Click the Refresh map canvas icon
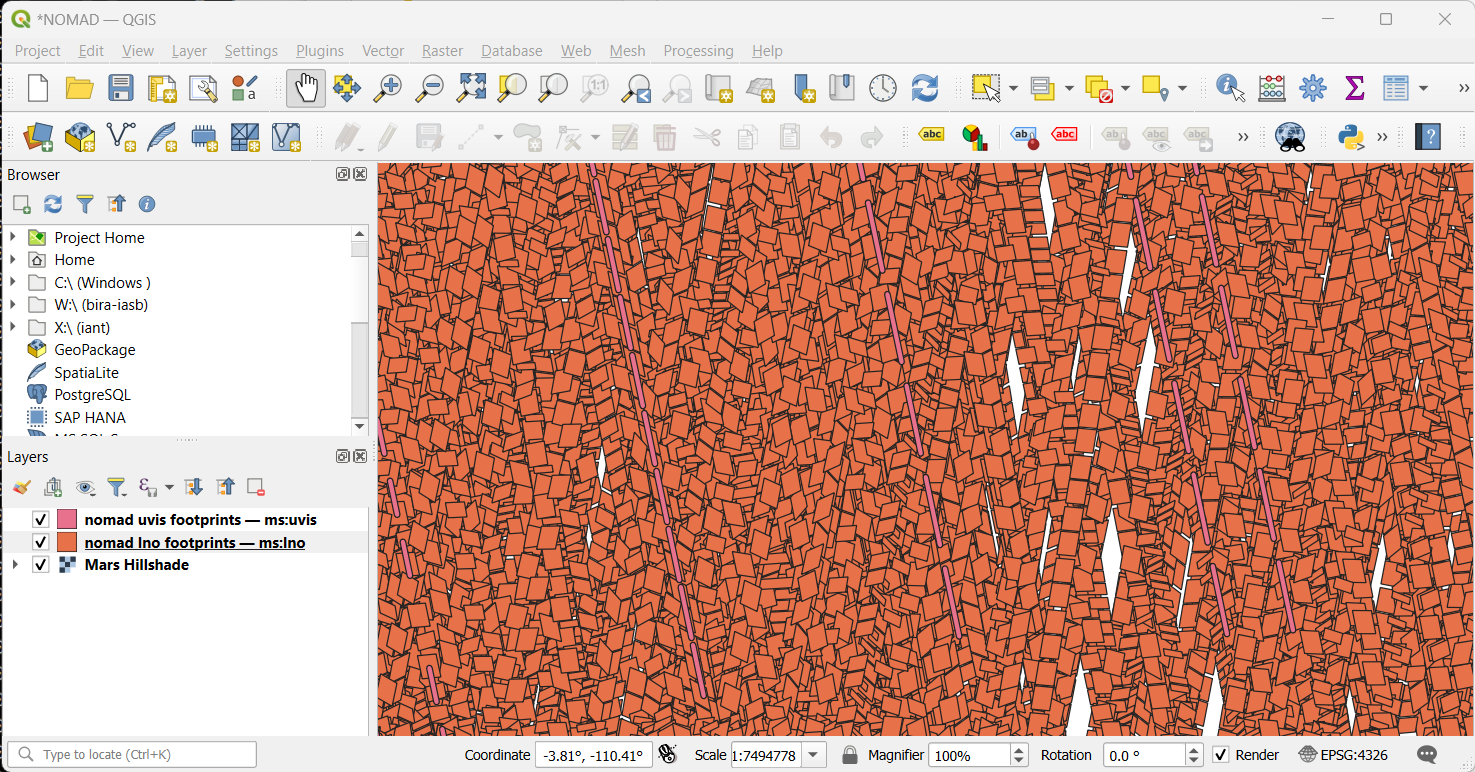The width and height of the screenshot is (1475, 772). pos(925,88)
